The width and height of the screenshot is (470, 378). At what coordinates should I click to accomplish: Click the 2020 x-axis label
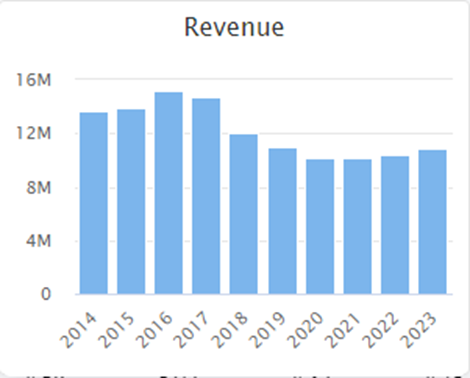(305, 330)
